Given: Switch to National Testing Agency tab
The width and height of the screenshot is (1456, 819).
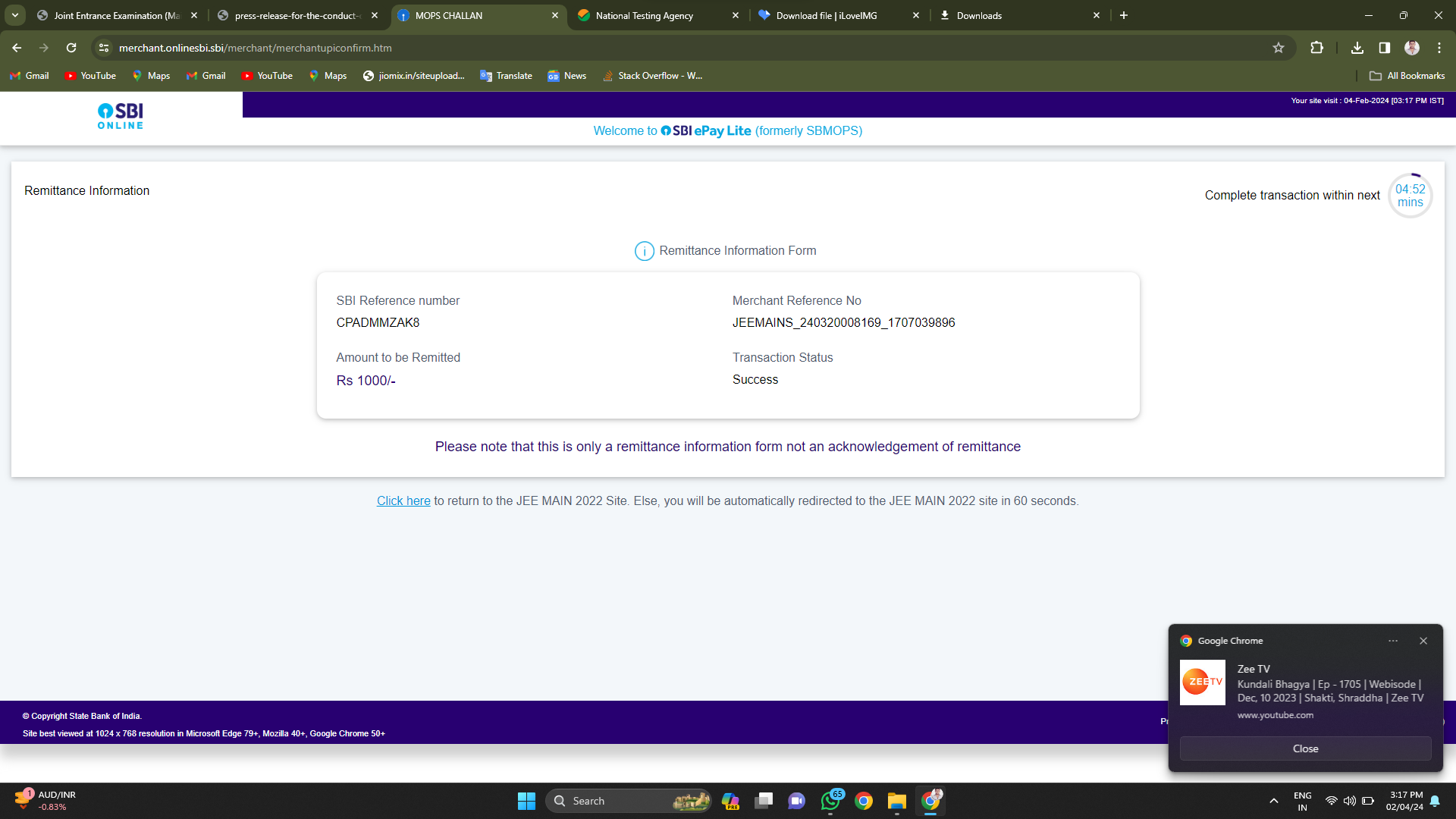Looking at the screenshot, I should [645, 15].
